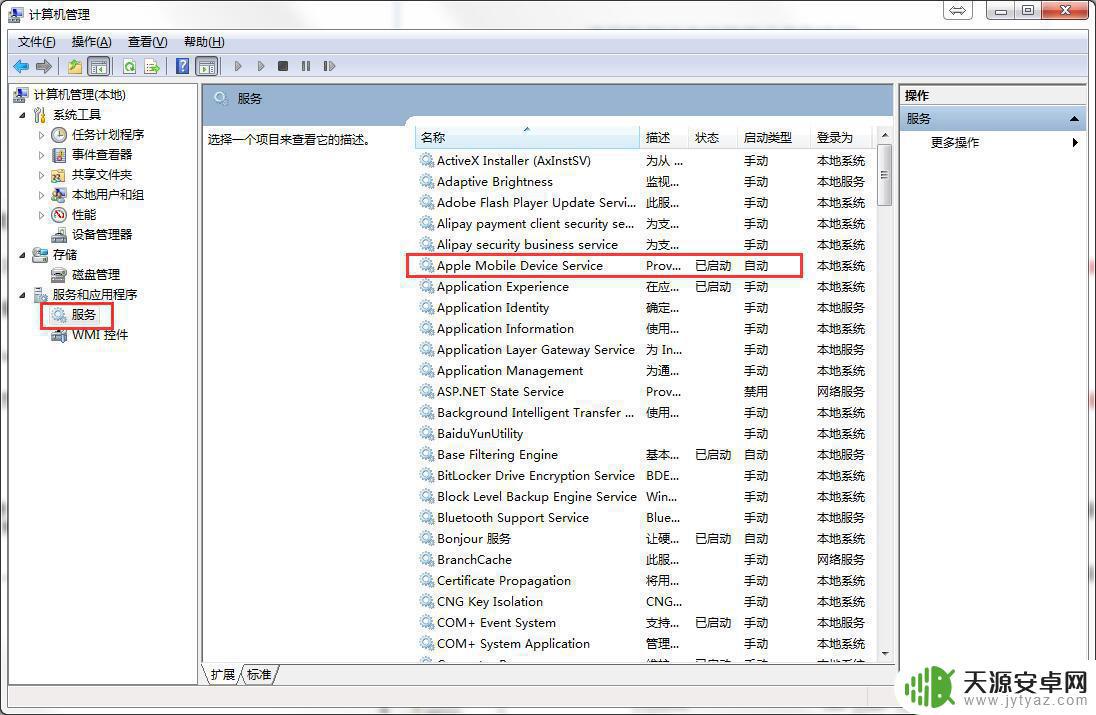Click the Pause service icon
The image size is (1096, 715).
[305, 66]
